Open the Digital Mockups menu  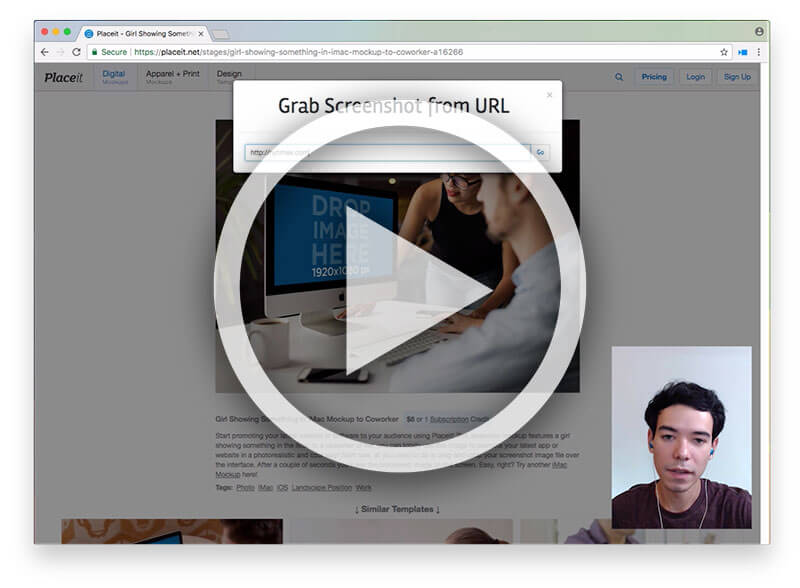point(114,77)
